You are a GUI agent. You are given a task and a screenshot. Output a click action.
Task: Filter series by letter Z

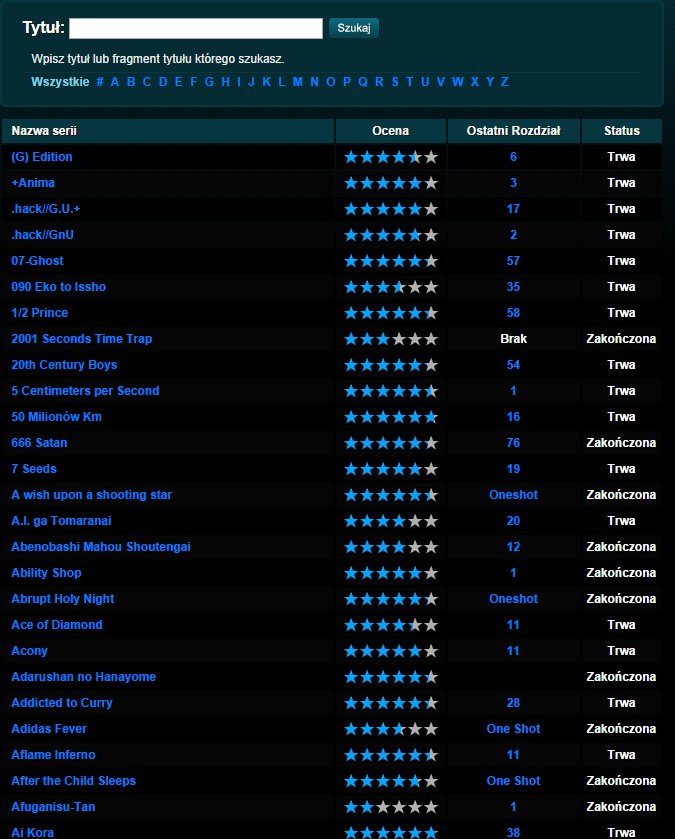pos(504,82)
